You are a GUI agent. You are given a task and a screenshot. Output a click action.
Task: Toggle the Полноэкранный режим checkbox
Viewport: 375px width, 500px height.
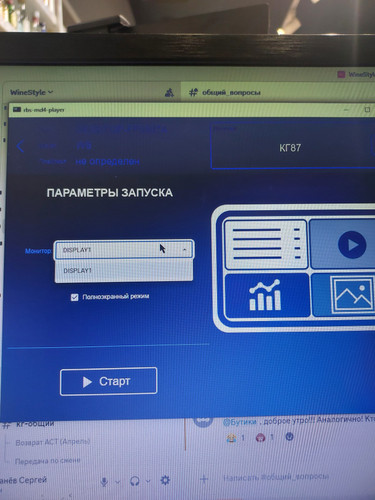pyautogui.click(x=75, y=297)
